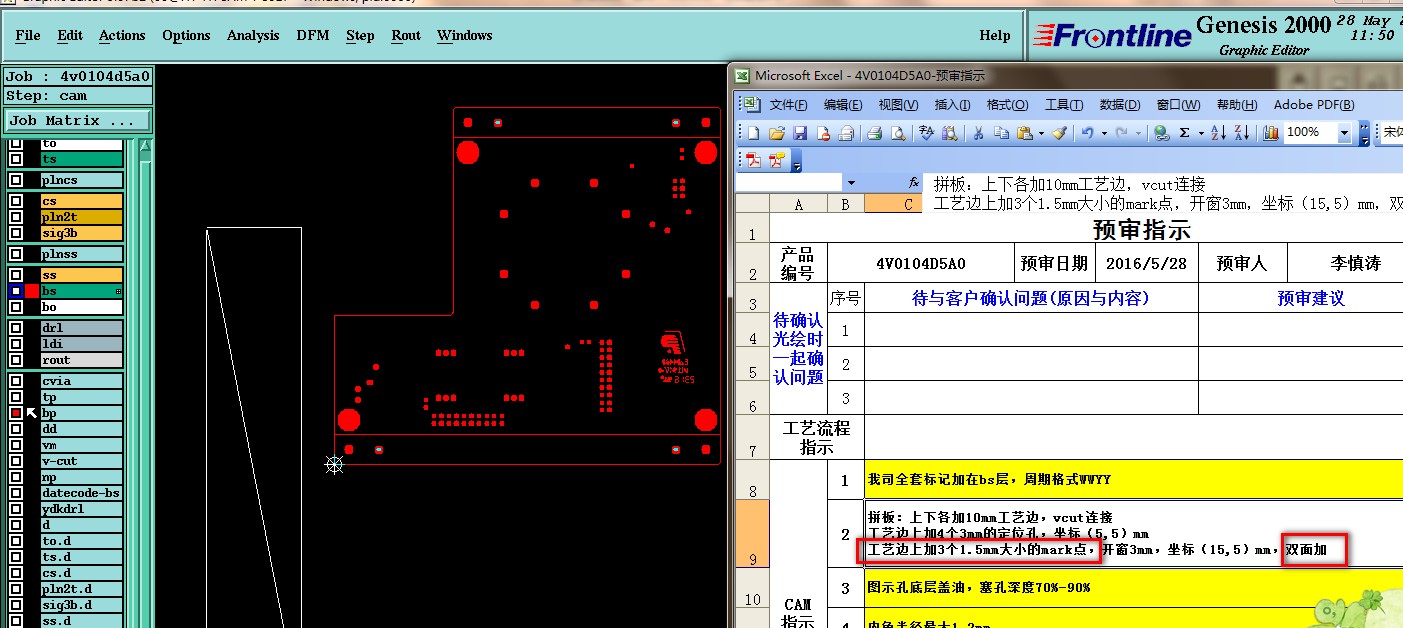Click the Paste clipboard icon in Excel
Screen dimensions: 1403x628
point(1025,133)
